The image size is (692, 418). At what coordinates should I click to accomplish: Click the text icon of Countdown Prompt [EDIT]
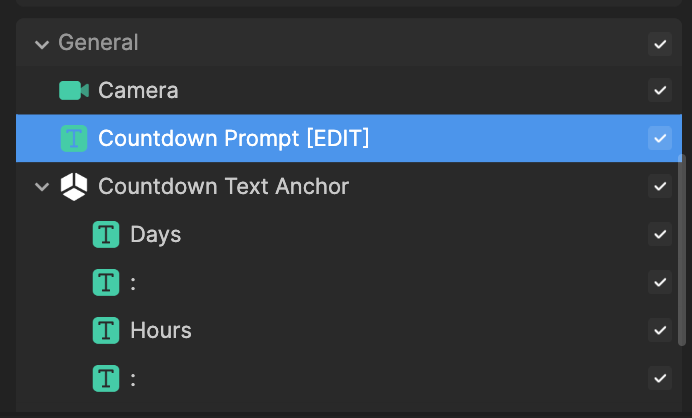point(74,138)
